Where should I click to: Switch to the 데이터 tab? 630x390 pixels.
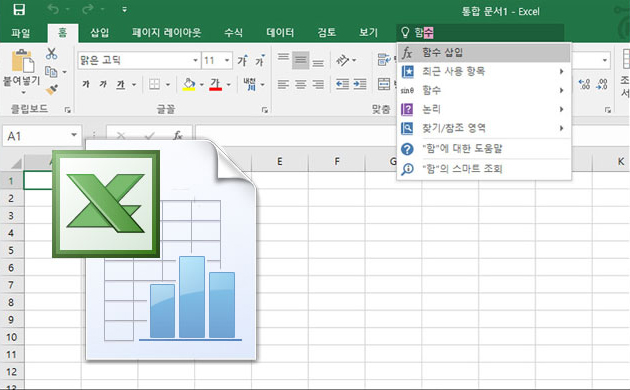coord(280,33)
